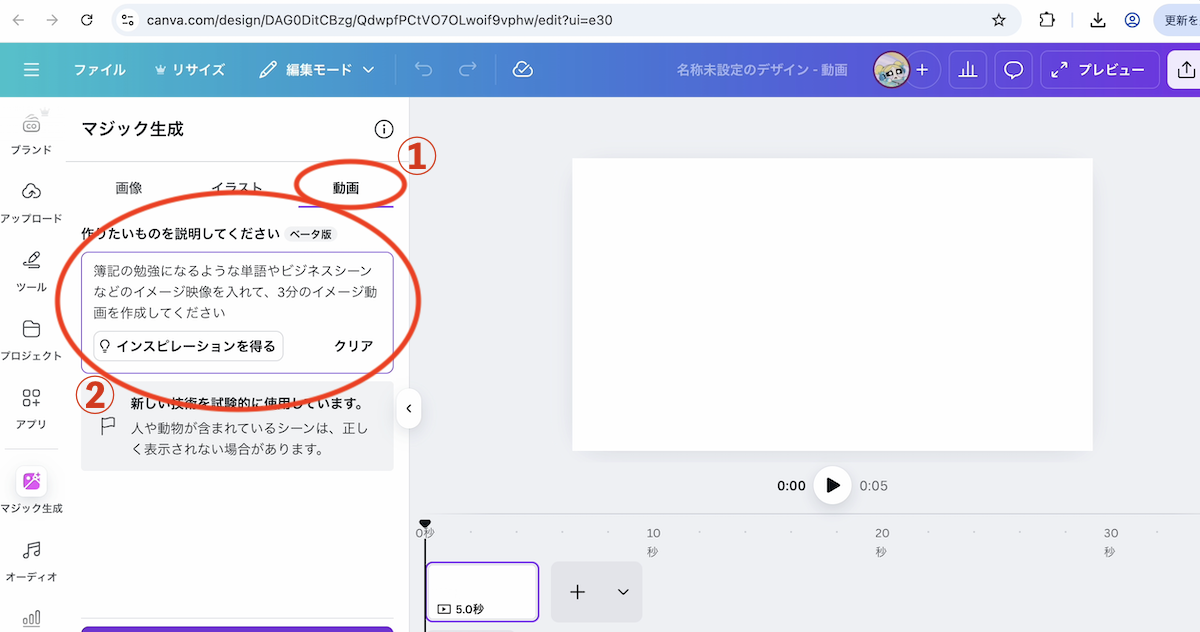The width and height of the screenshot is (1200, 632).
Task: Open the analytics bar chart icon
Action: [967, 70]
